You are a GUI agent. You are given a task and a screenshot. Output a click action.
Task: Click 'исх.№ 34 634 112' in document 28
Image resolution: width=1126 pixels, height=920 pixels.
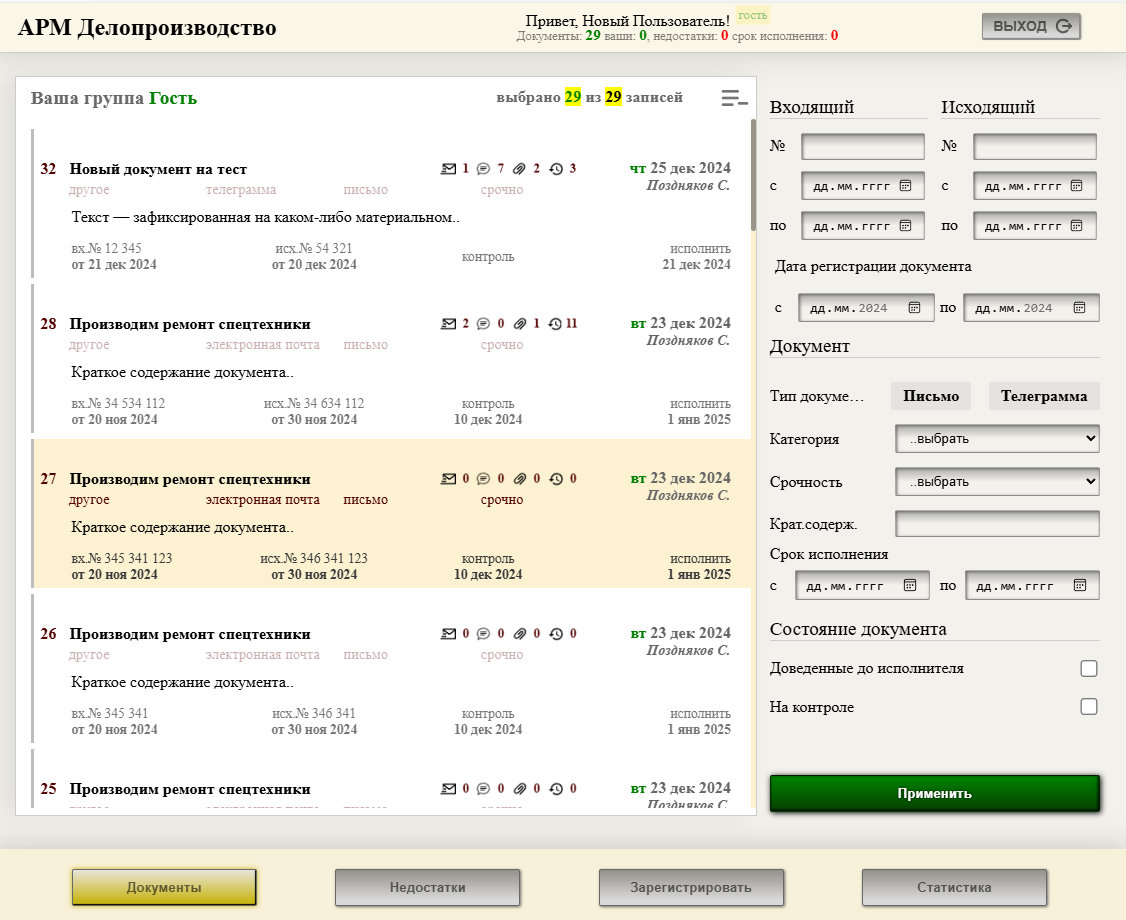click(x=314, y=404)
